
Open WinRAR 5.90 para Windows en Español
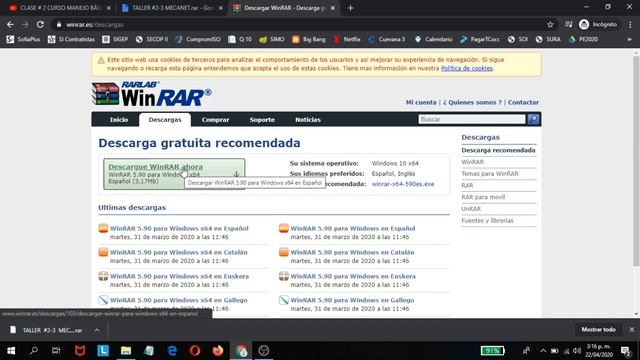[353, 229]
